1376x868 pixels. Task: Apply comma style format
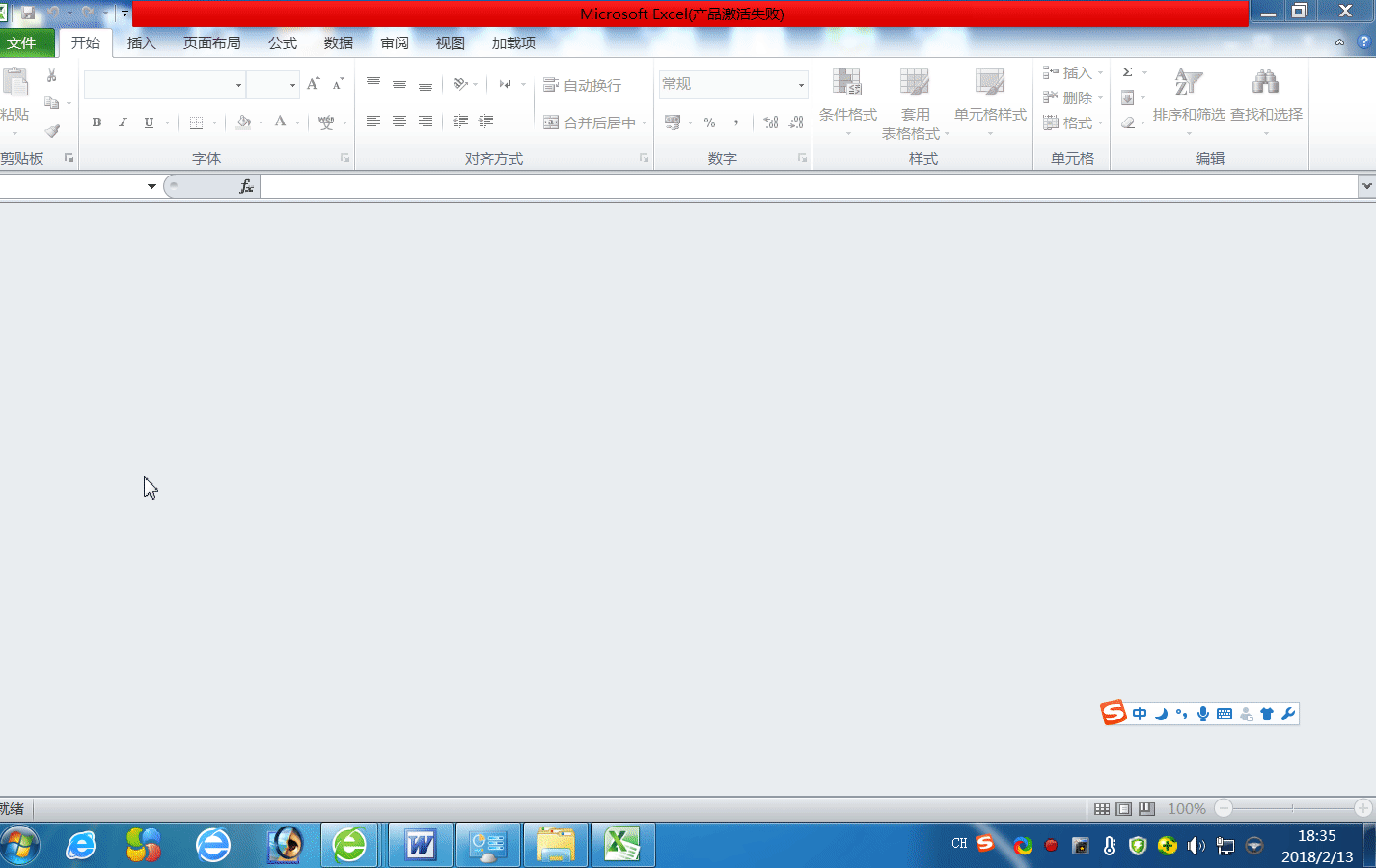[736, 122]
